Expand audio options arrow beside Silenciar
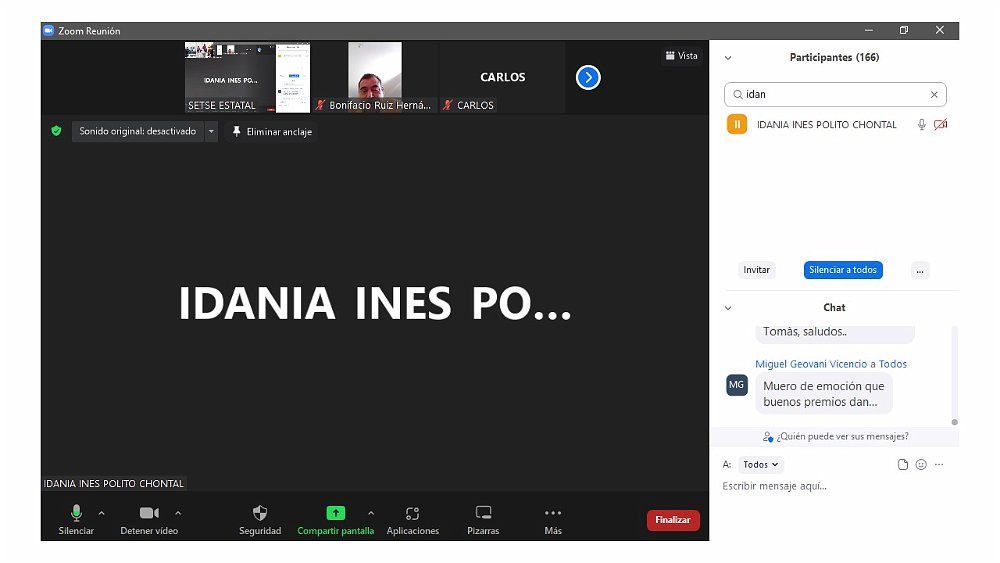The height and width of the screenshot is (563, 1000). (x=101, y=513)
